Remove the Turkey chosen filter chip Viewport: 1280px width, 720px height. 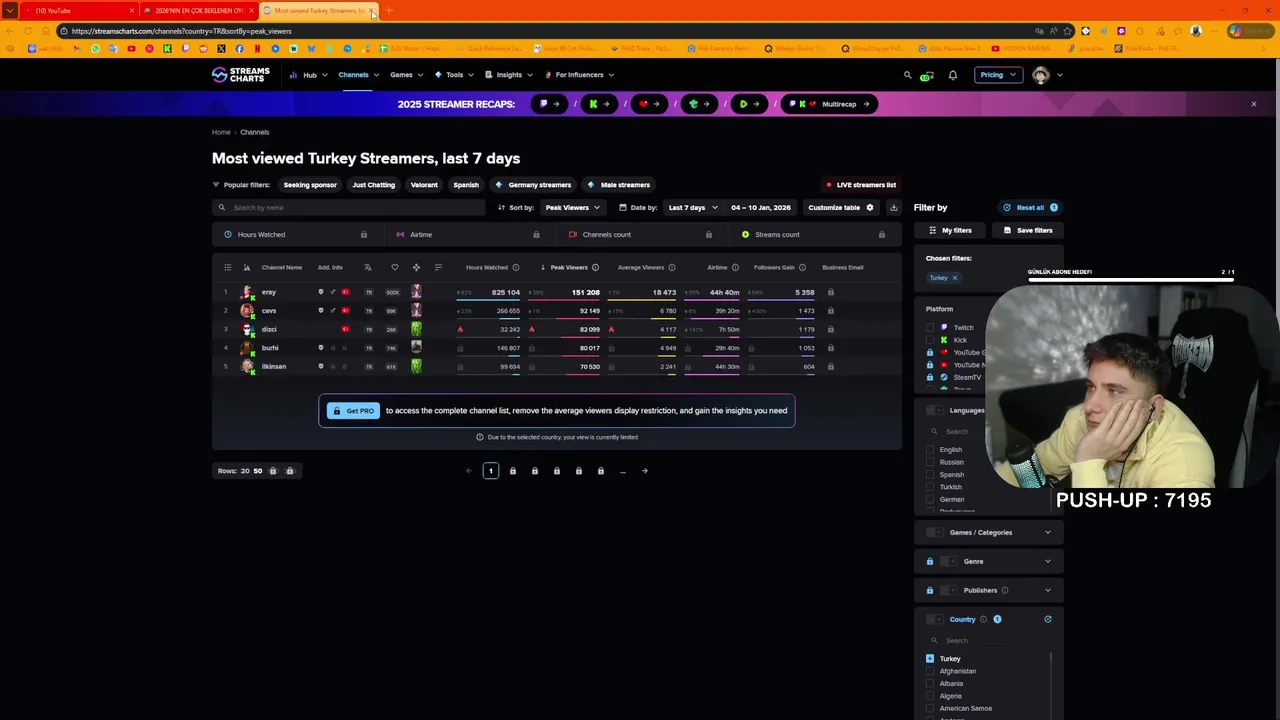[x=954, y=278]
